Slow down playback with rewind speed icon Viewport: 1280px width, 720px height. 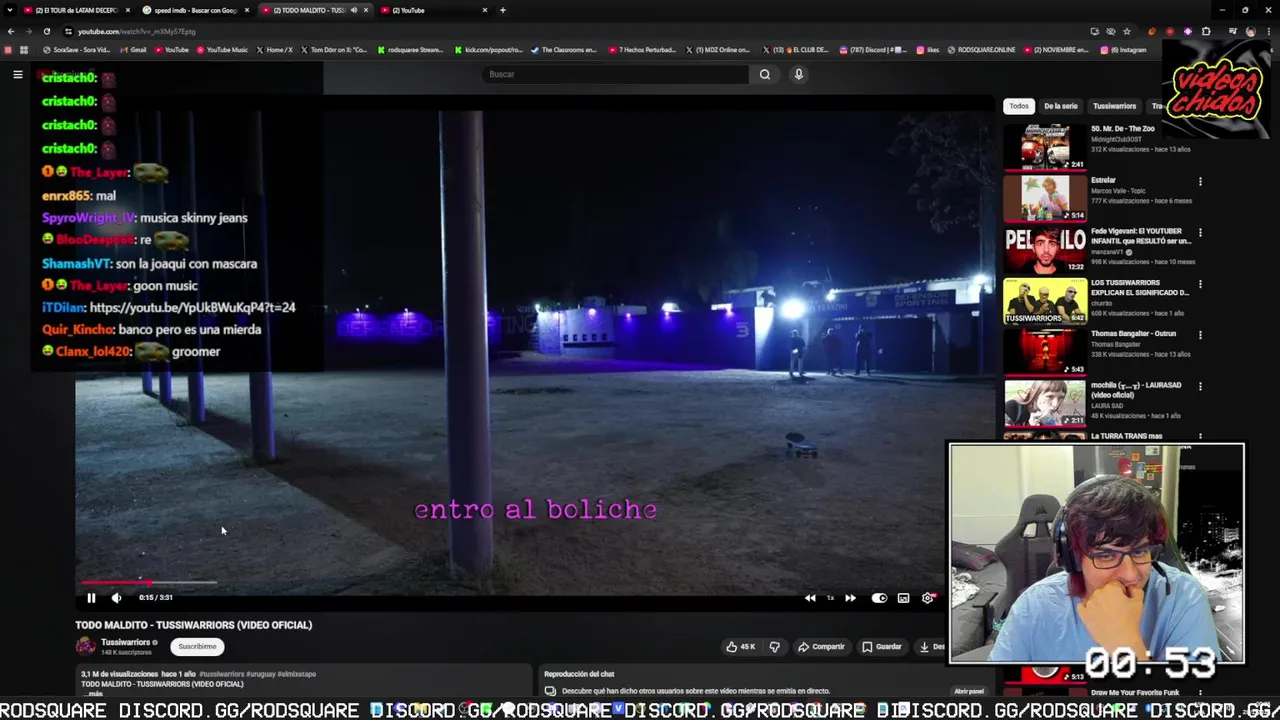point(810,598)
